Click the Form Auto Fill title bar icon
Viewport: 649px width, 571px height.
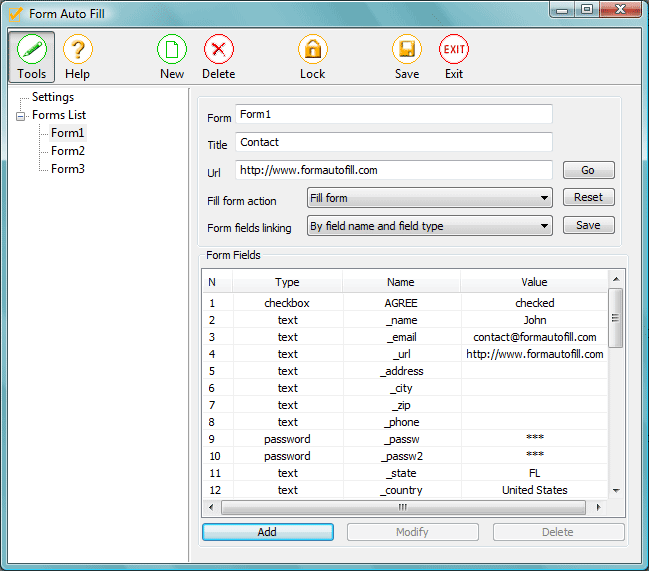click(x=15, y=13)
